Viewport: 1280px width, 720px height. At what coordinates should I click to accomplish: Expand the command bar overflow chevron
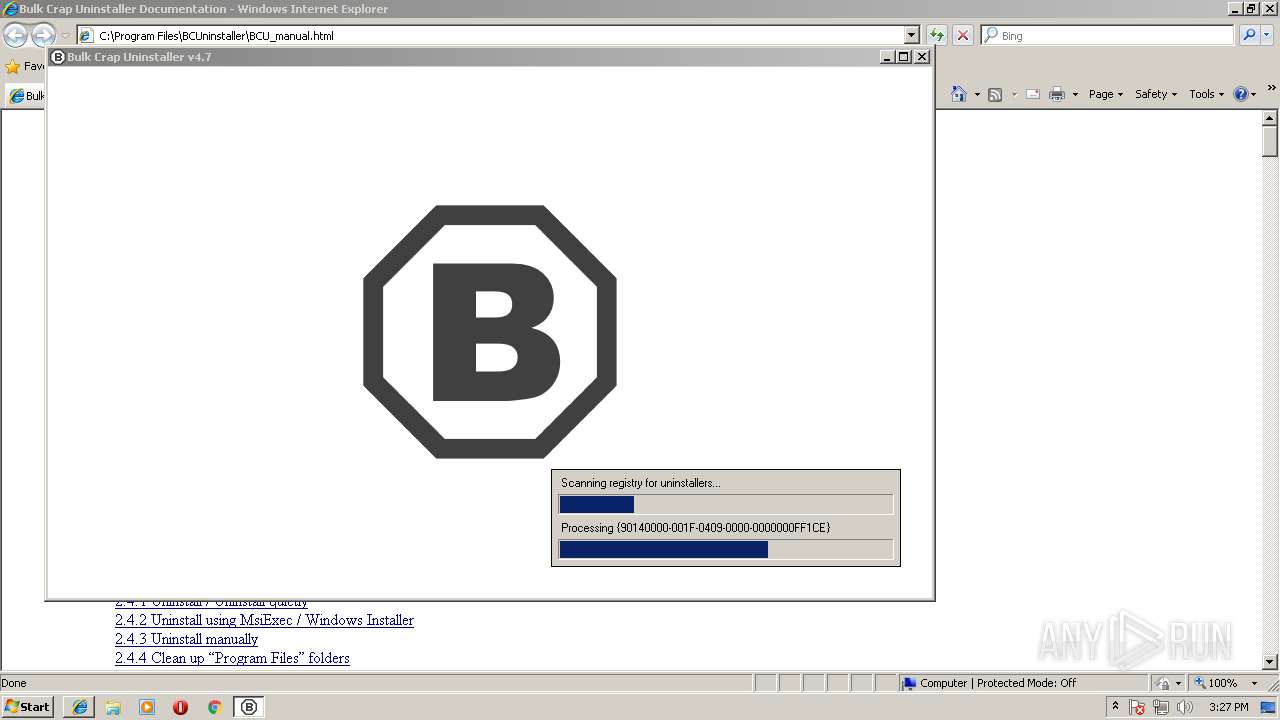tap(1272, 89)
